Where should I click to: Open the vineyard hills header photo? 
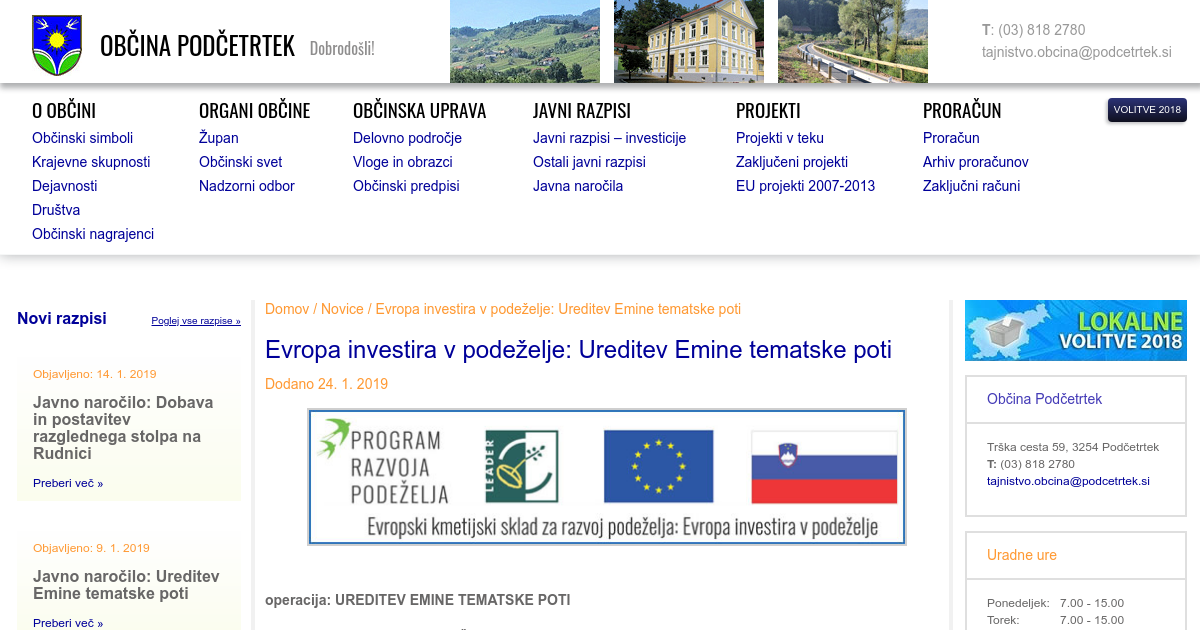point(524,41)
